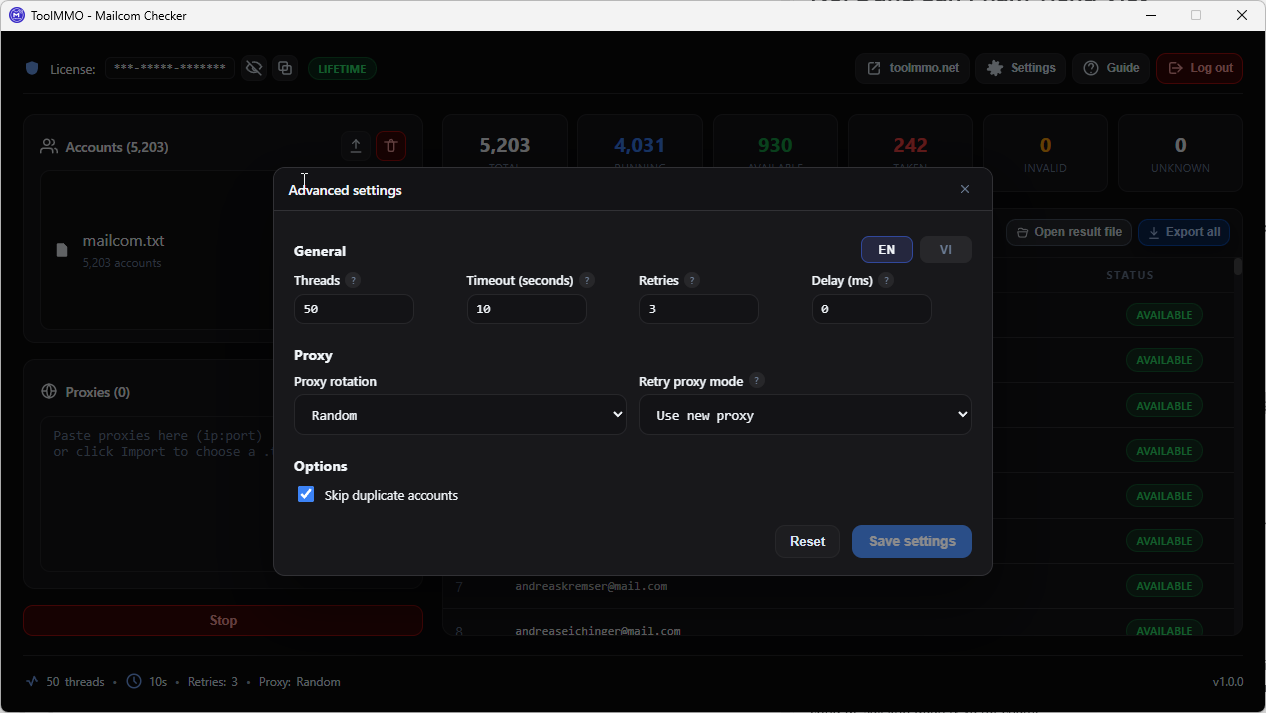The width and height of the screenshot is (1266, 713).
Task: Click the Retries input field
Action: (699, 309)
